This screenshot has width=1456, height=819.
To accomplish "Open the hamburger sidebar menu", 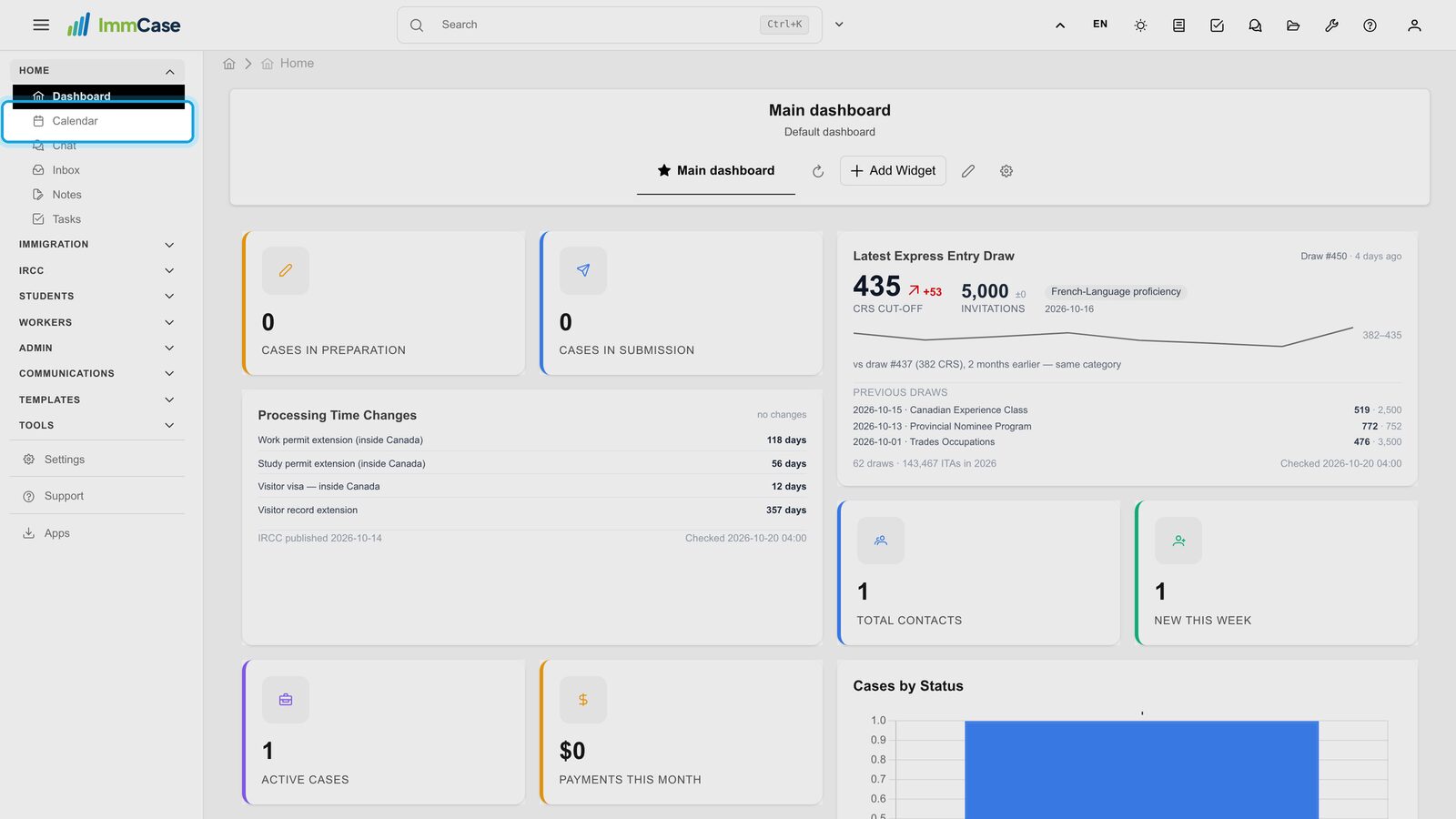I will click(41, 25).
